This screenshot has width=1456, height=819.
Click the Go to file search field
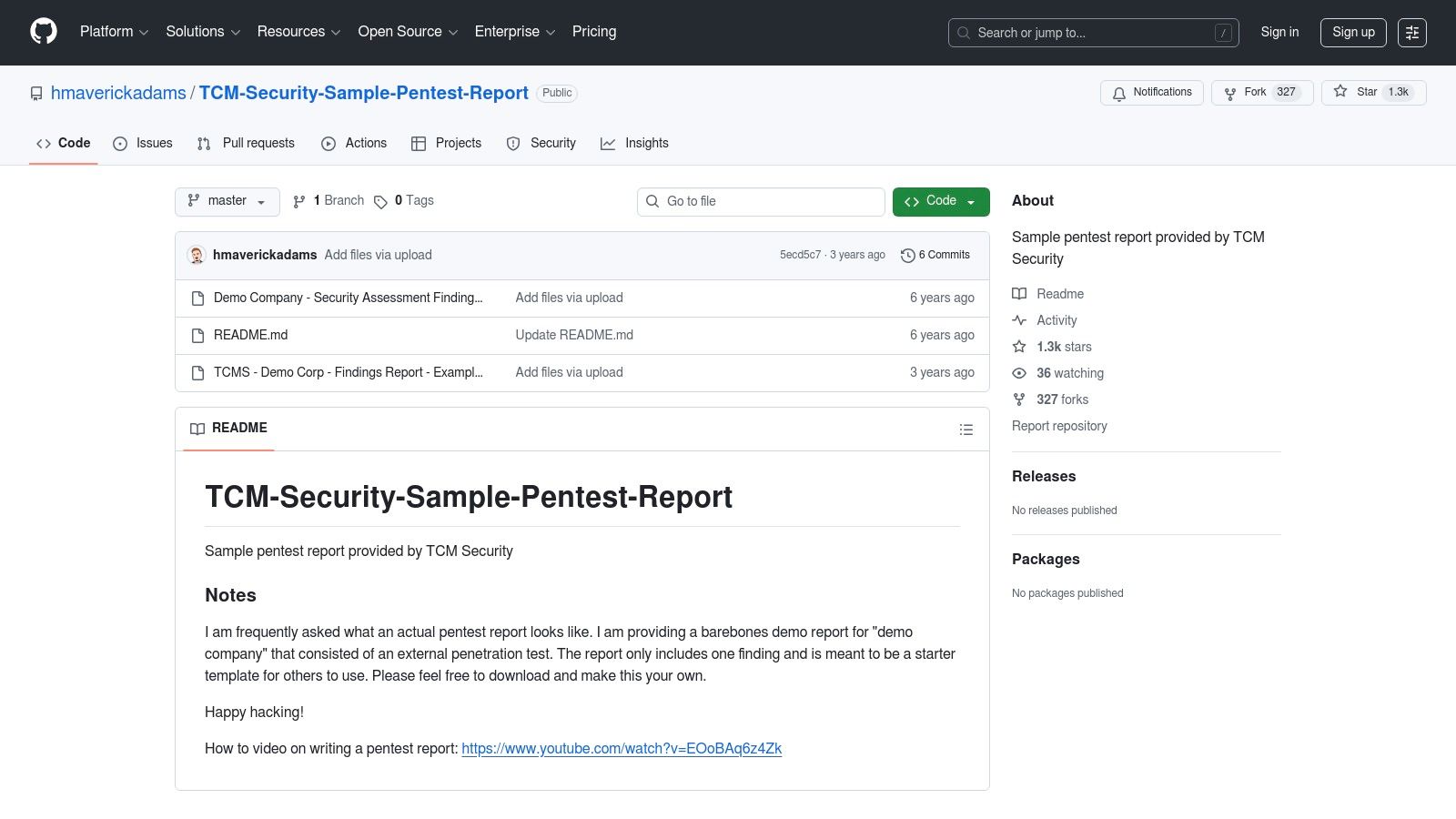(761, 201)
